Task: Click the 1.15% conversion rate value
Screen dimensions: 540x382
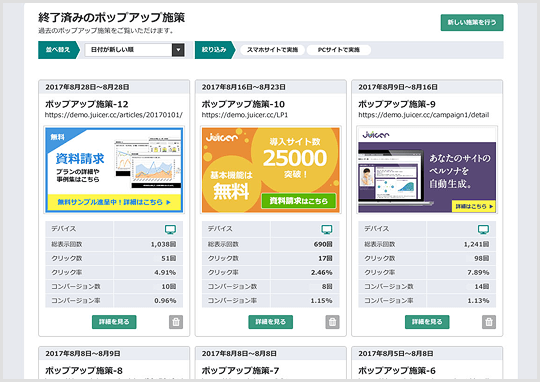Action: coord(322,301)
